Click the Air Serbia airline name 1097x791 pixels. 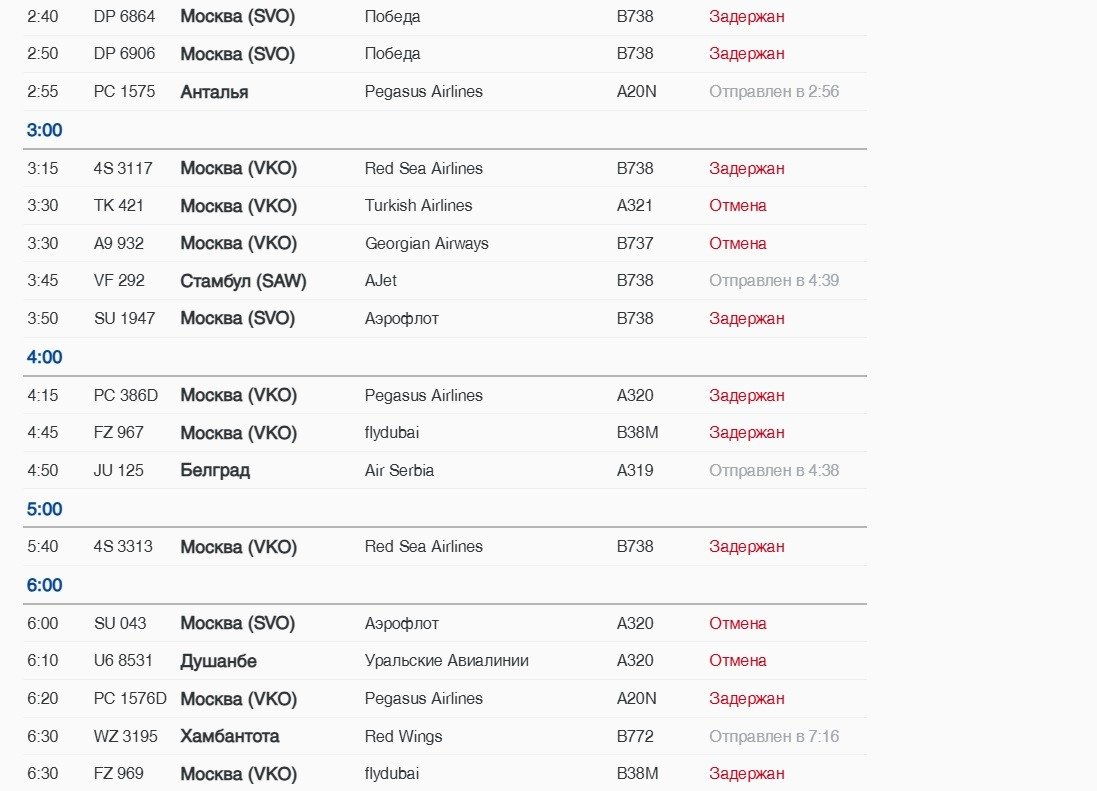point(399,471)
